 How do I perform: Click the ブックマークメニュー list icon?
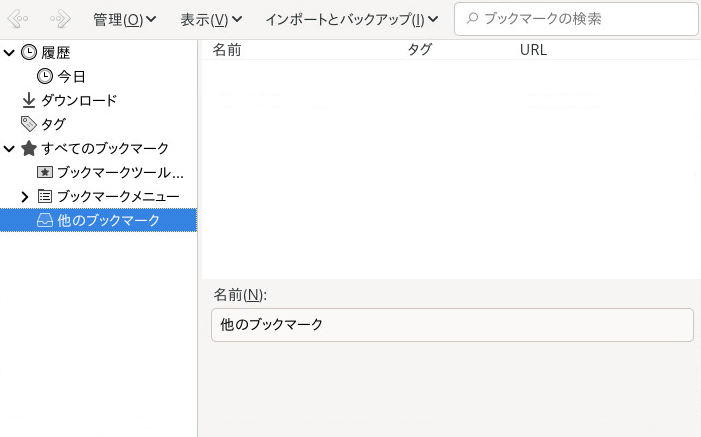coord(45,196)
